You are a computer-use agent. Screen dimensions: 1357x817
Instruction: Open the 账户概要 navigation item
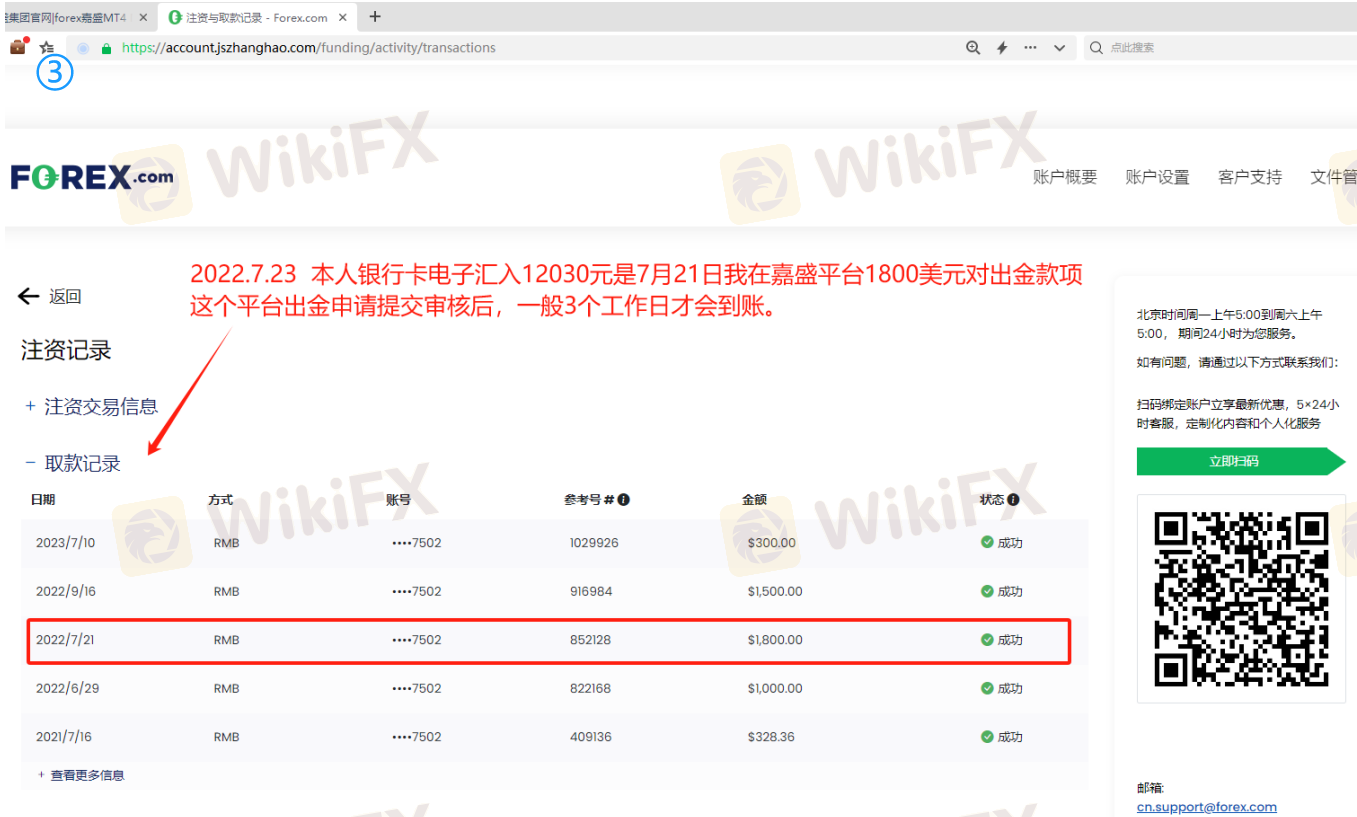(x=1065, y=177)
